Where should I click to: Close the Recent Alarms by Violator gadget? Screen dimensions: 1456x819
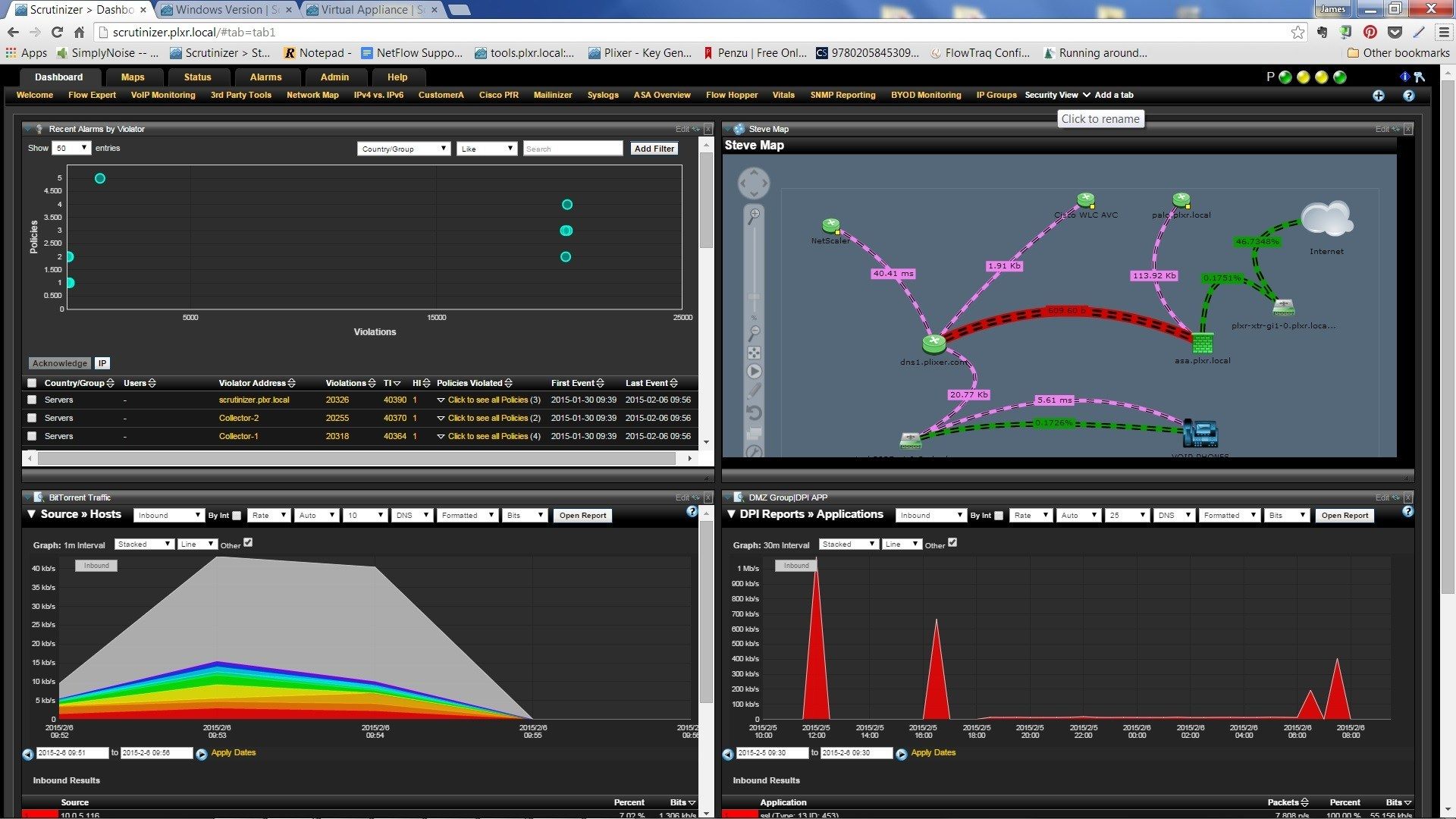click(708, 129)
